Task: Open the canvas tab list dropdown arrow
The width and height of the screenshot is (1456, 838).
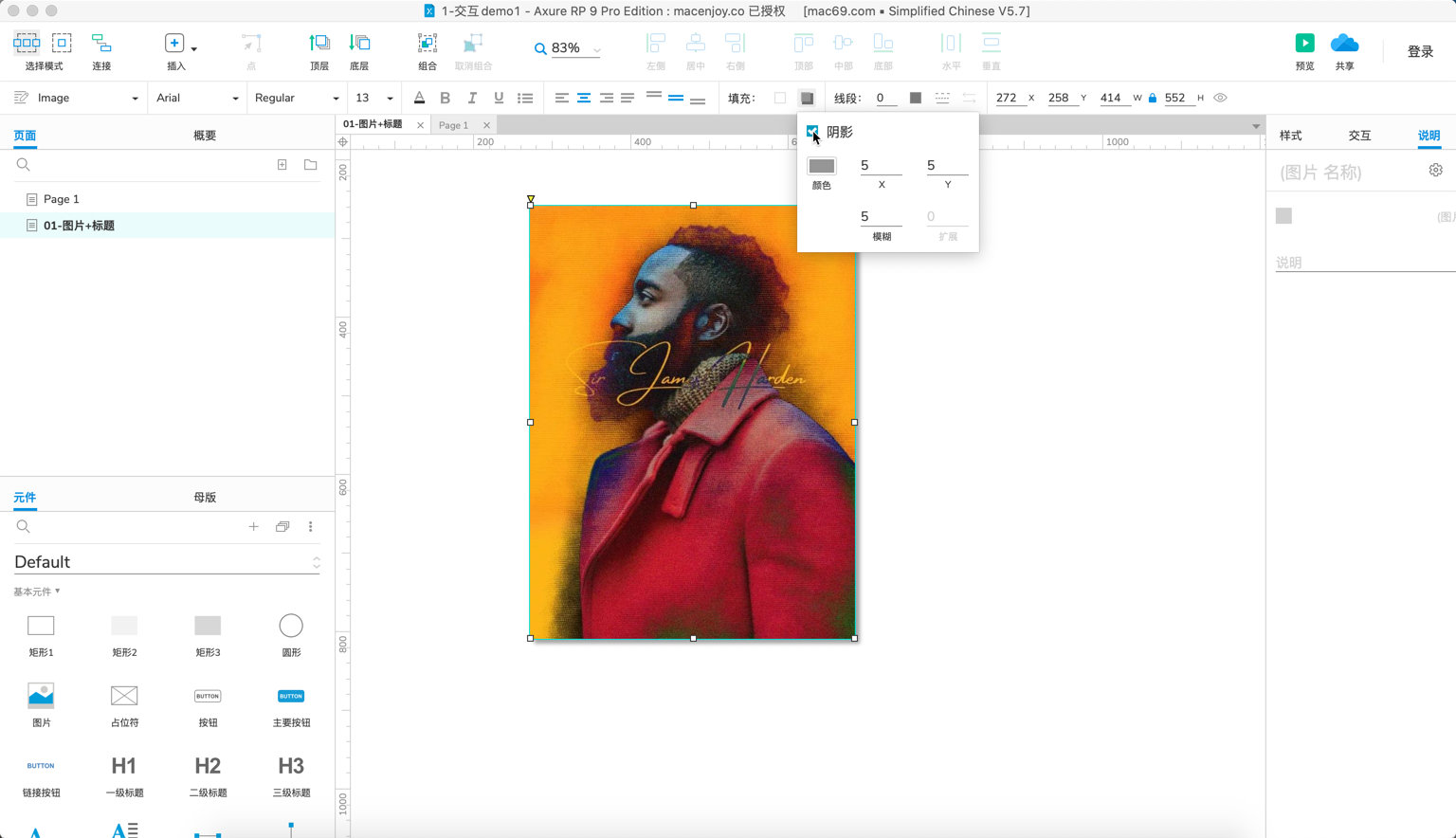Action: coord(1256,126)
